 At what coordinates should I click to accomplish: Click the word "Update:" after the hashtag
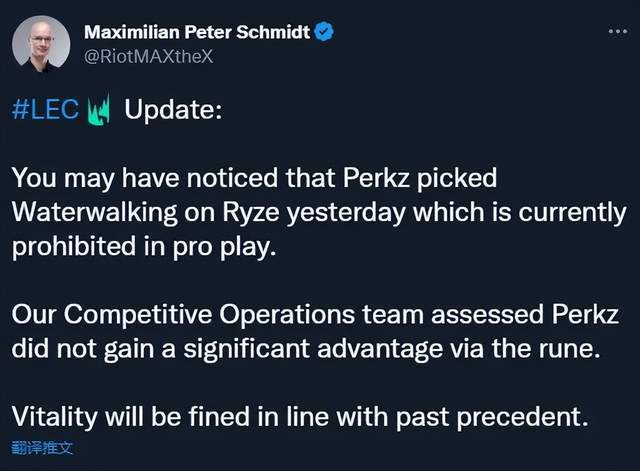pyautogui.click(x=172, y=109)
